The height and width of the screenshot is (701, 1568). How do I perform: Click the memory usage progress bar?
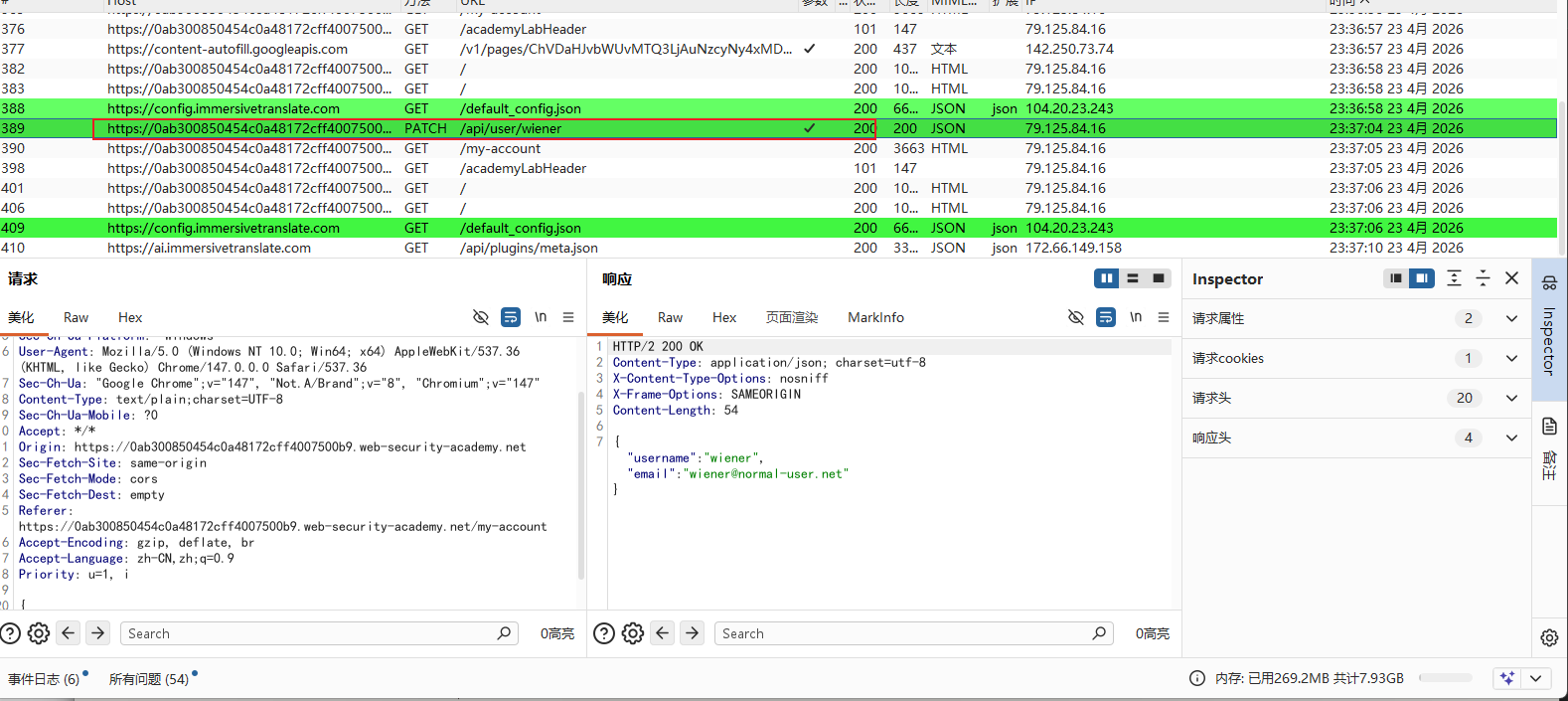coord(1446,678)
